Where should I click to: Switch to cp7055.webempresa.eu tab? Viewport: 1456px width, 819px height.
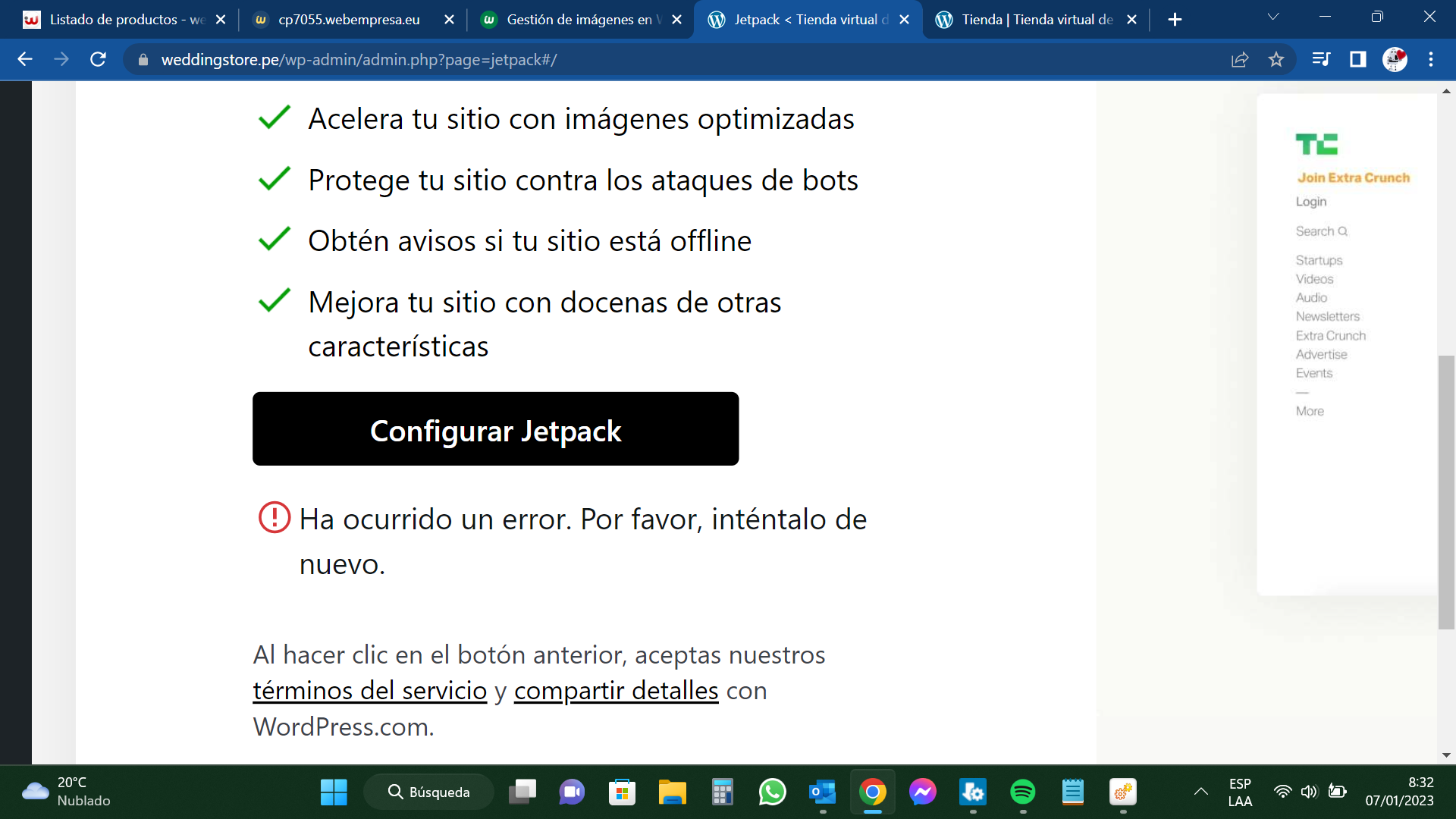click(x=349, y=20)
